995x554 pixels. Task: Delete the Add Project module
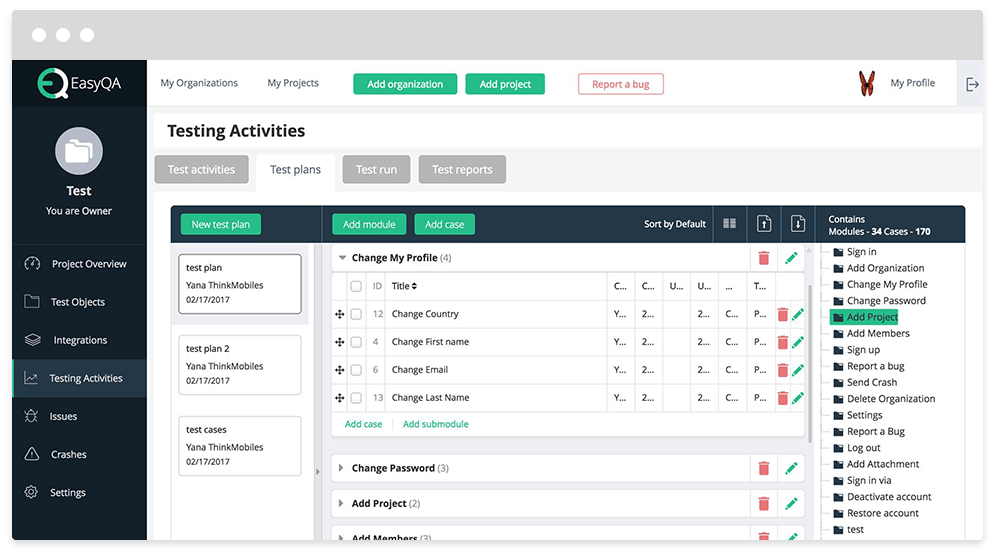[x=764, y=504]
